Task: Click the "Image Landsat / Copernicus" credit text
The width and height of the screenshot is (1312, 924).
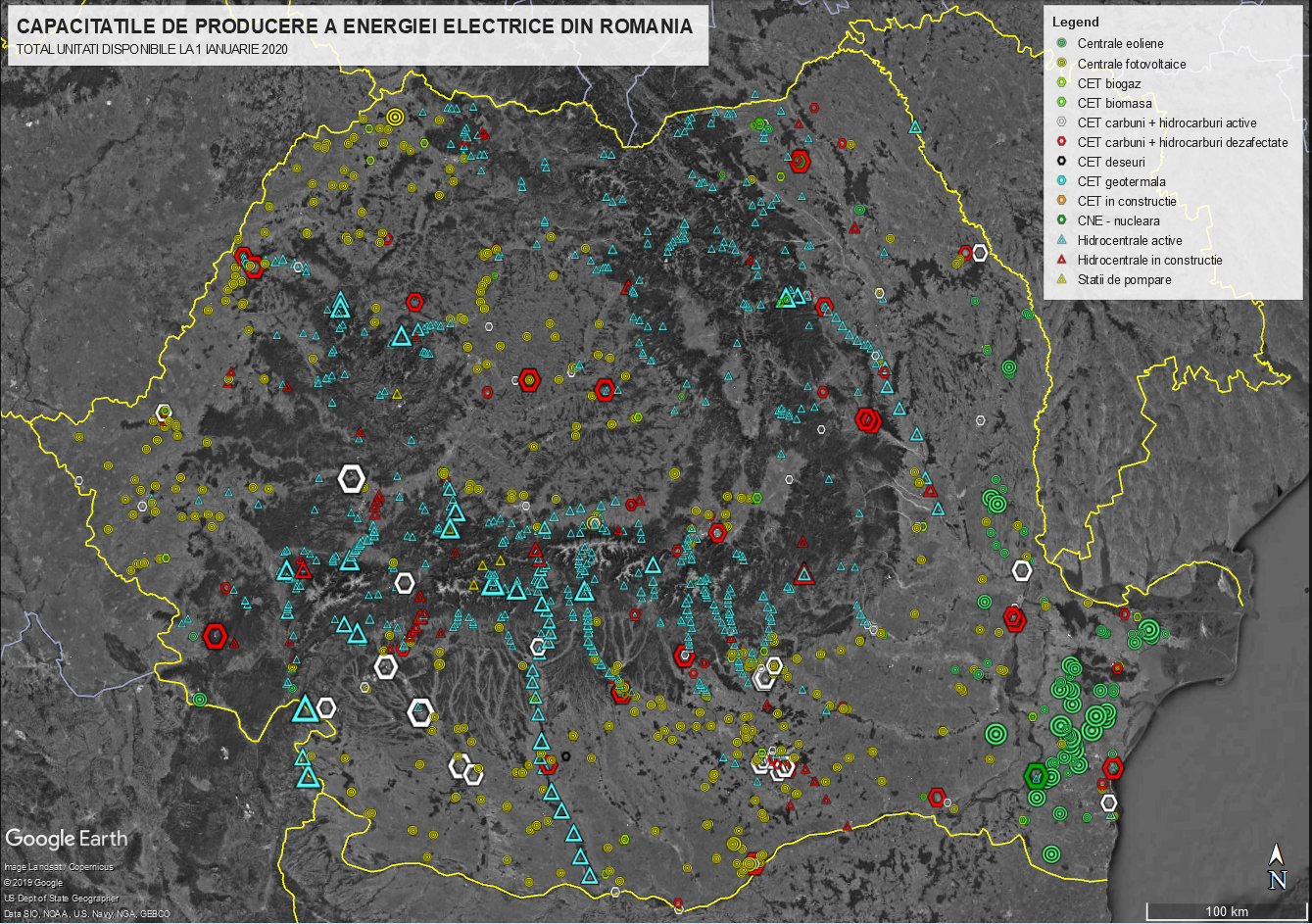Action: [60, 866]
